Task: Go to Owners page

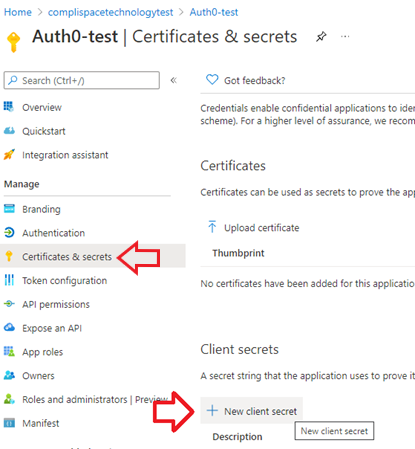Action: click(38, 376)
